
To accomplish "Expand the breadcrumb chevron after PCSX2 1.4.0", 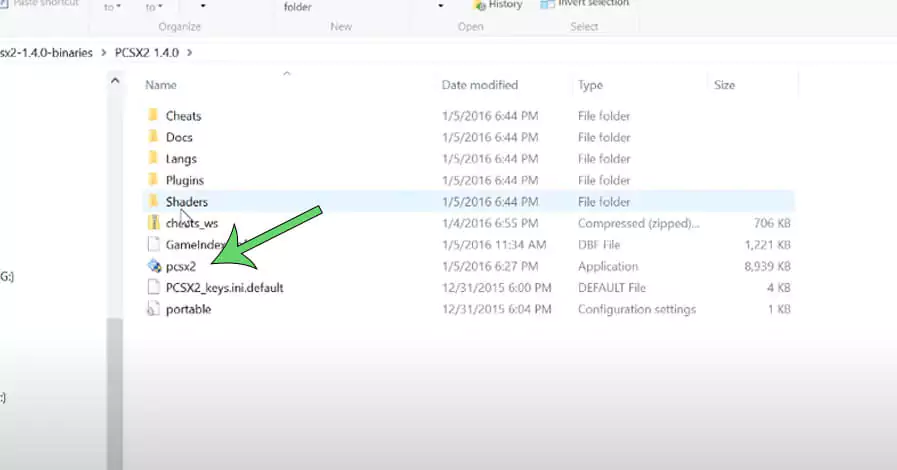I will coord(189,51).
